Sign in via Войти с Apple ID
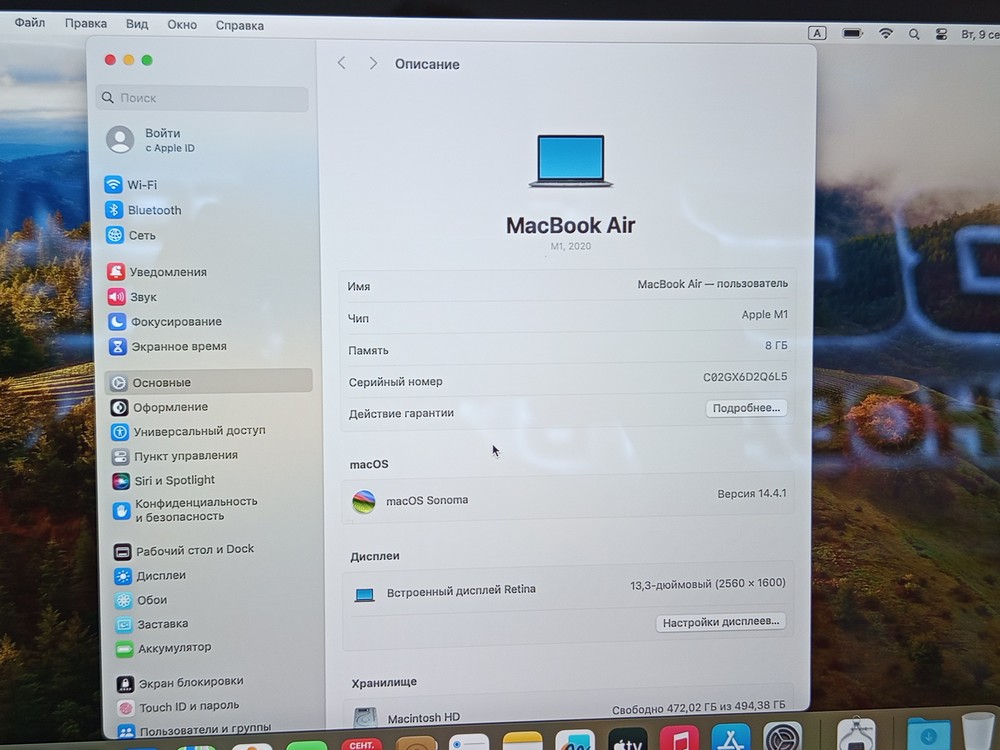The width and height of the screenshot is (1000, 750). tap(160, 140)
